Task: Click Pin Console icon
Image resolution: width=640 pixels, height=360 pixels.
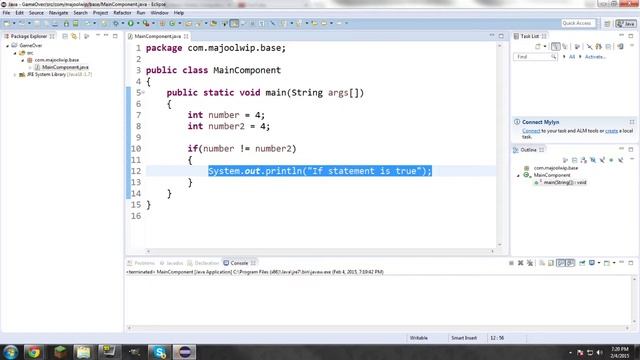Action: pos(582,263)
